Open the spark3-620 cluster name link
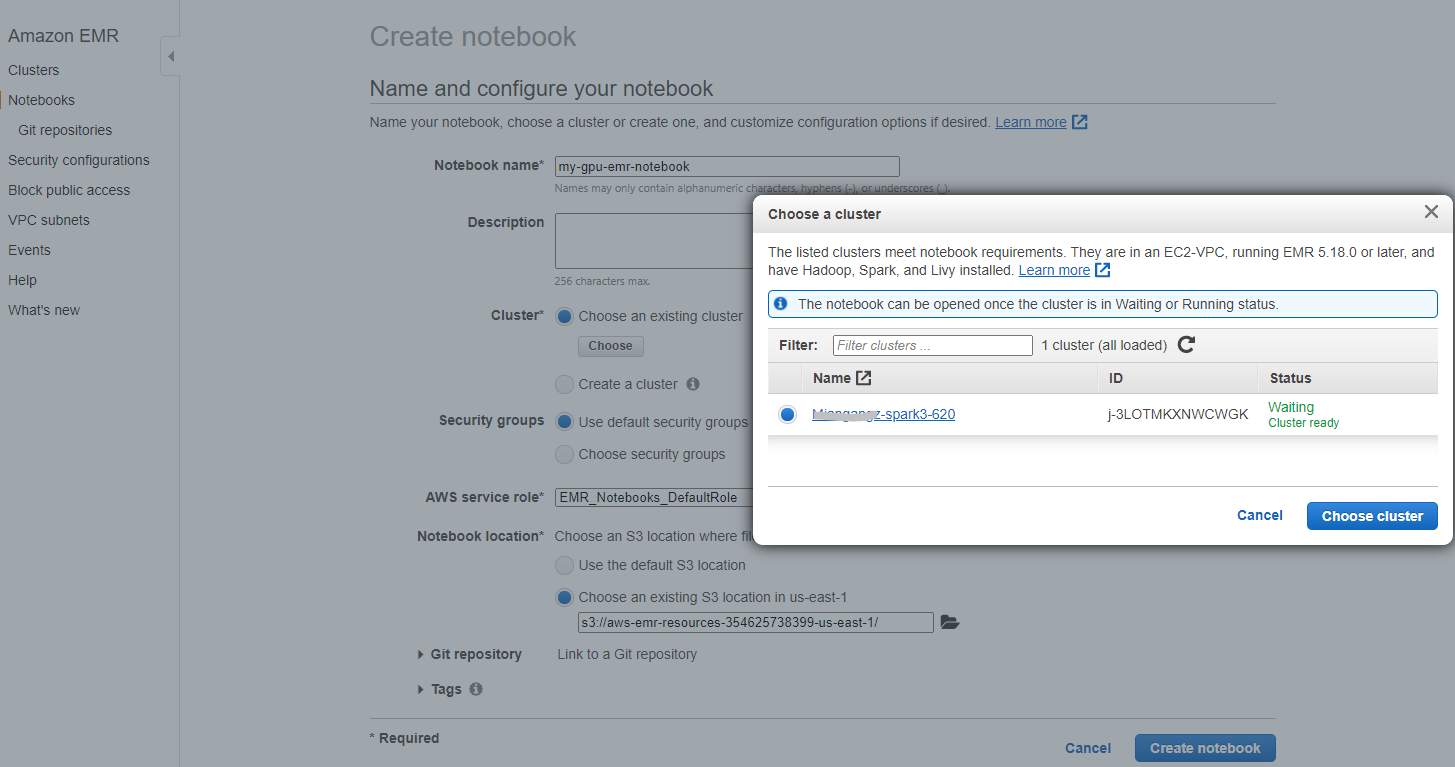Image resolution: width=1455 pixels, height=767 pixels. click(884, 414)
